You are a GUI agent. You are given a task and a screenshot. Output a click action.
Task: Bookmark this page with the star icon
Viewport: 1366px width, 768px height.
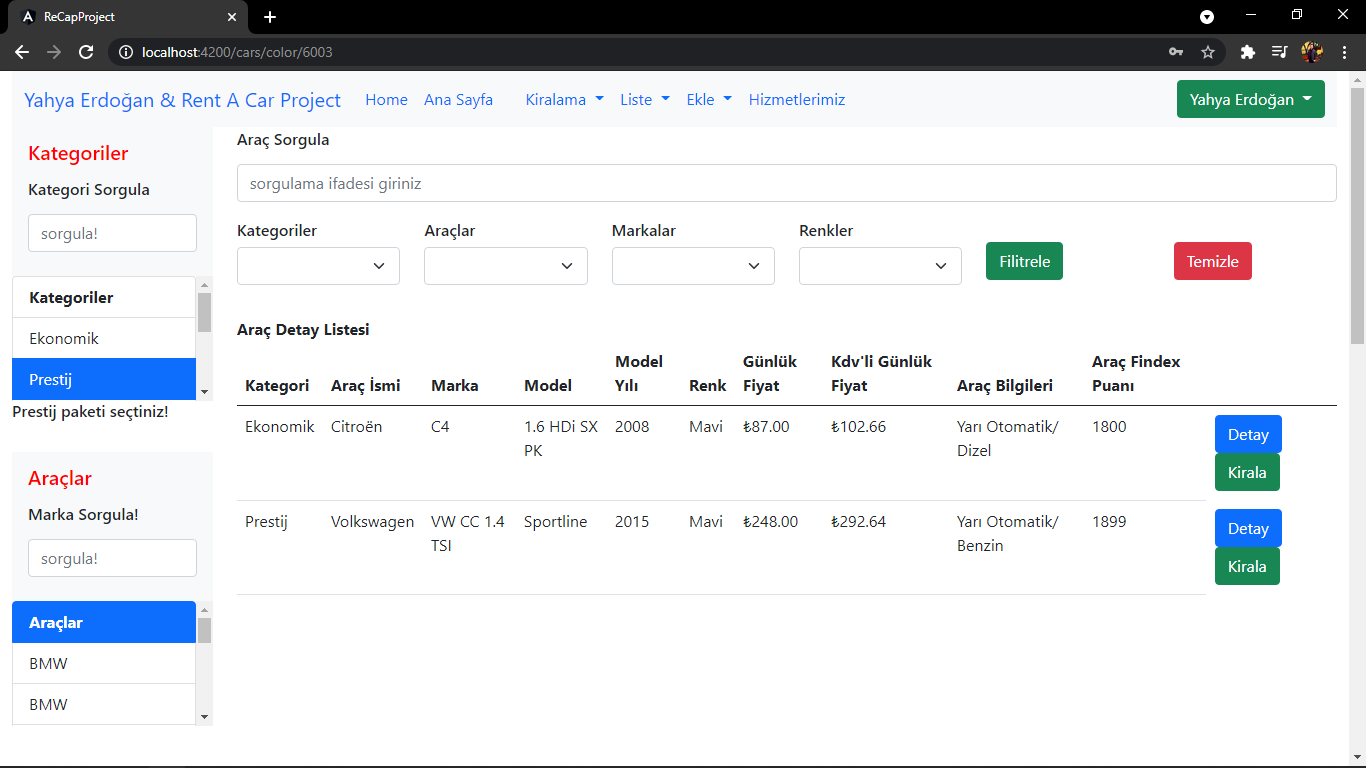click(x=1207, y=52)
